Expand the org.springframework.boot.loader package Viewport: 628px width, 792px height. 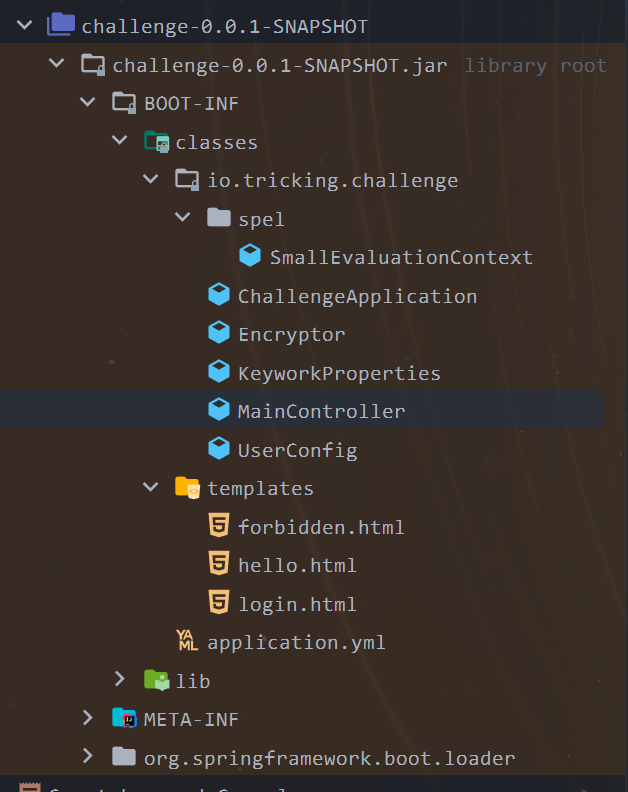click(x=88, y=757)
